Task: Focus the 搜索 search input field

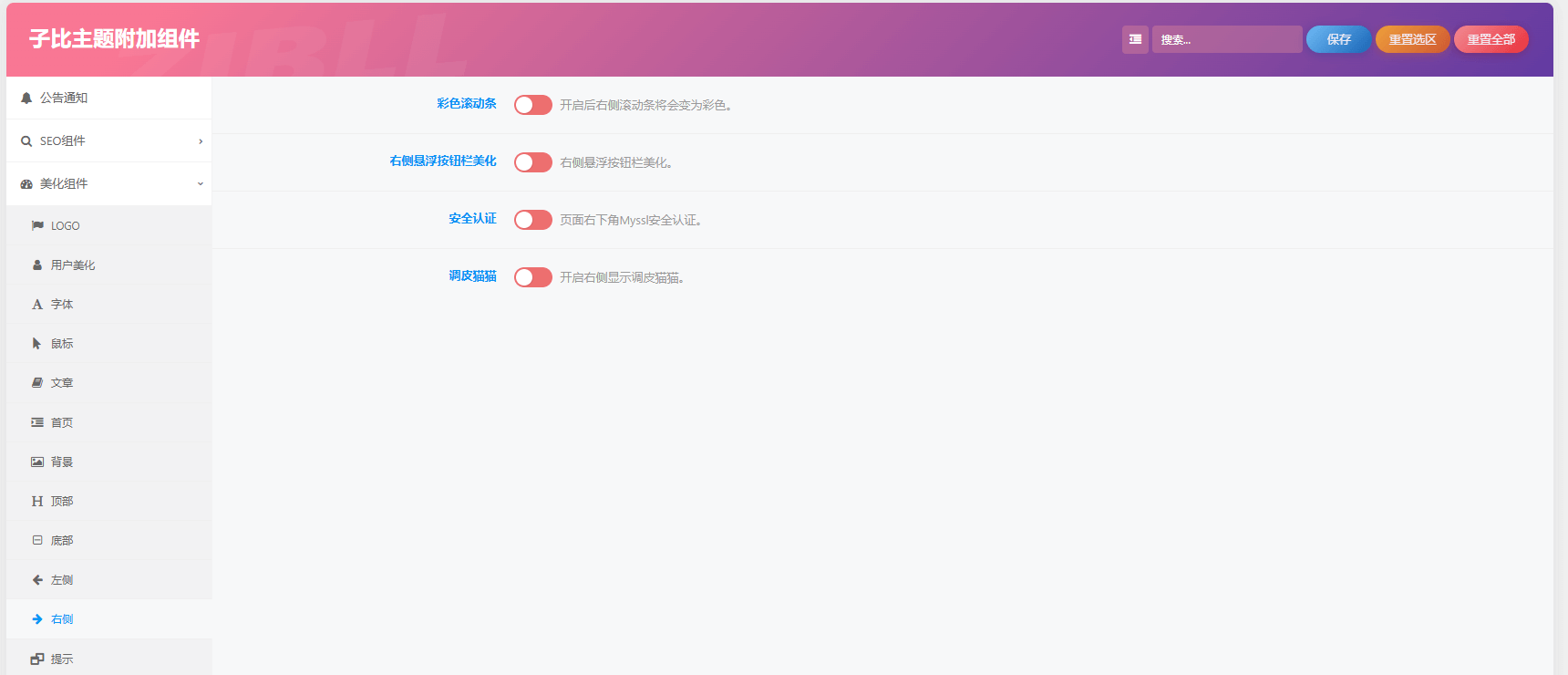Action: (1227, 39)
